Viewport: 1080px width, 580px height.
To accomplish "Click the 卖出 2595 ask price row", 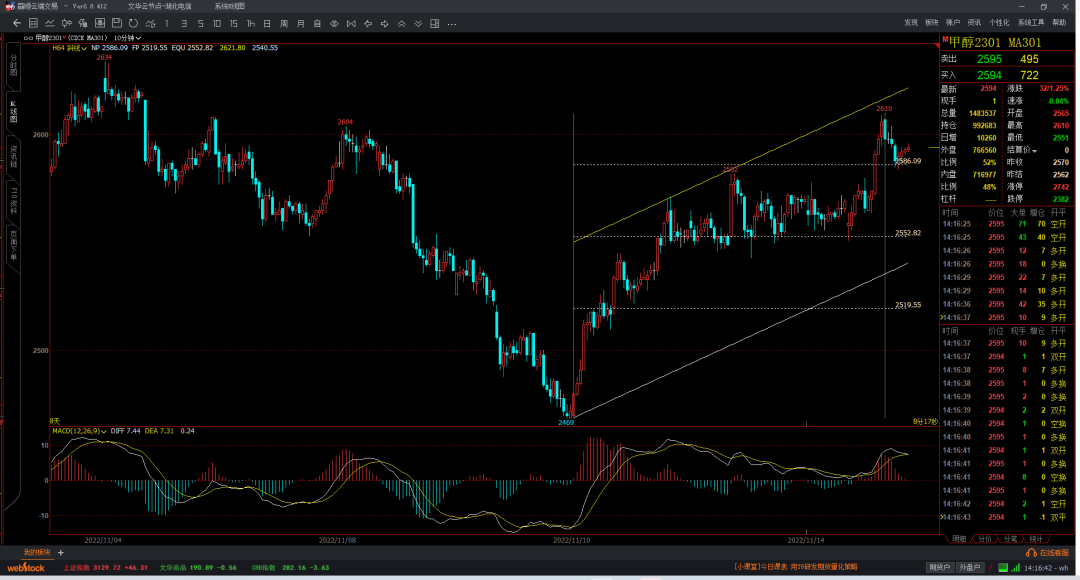I will coord(1006,59).
